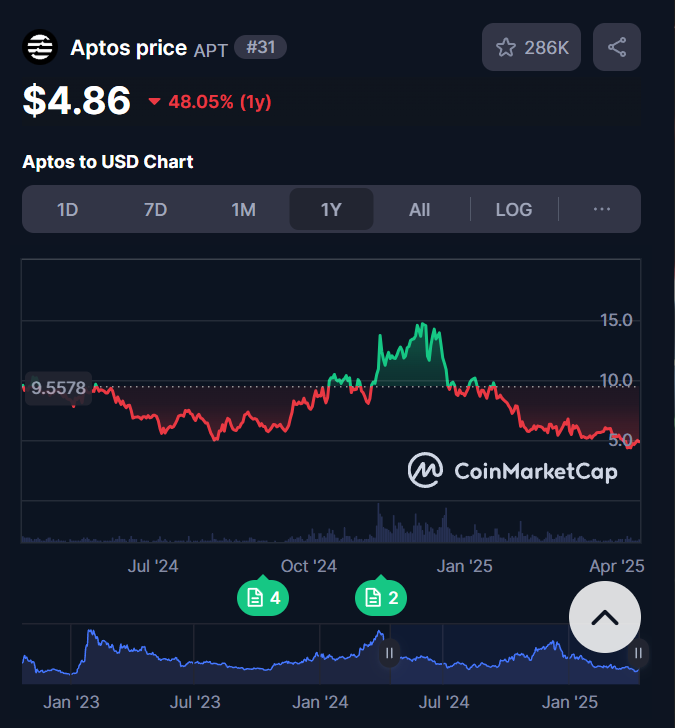Click the 9.5578 reference price label

(58, 388)
